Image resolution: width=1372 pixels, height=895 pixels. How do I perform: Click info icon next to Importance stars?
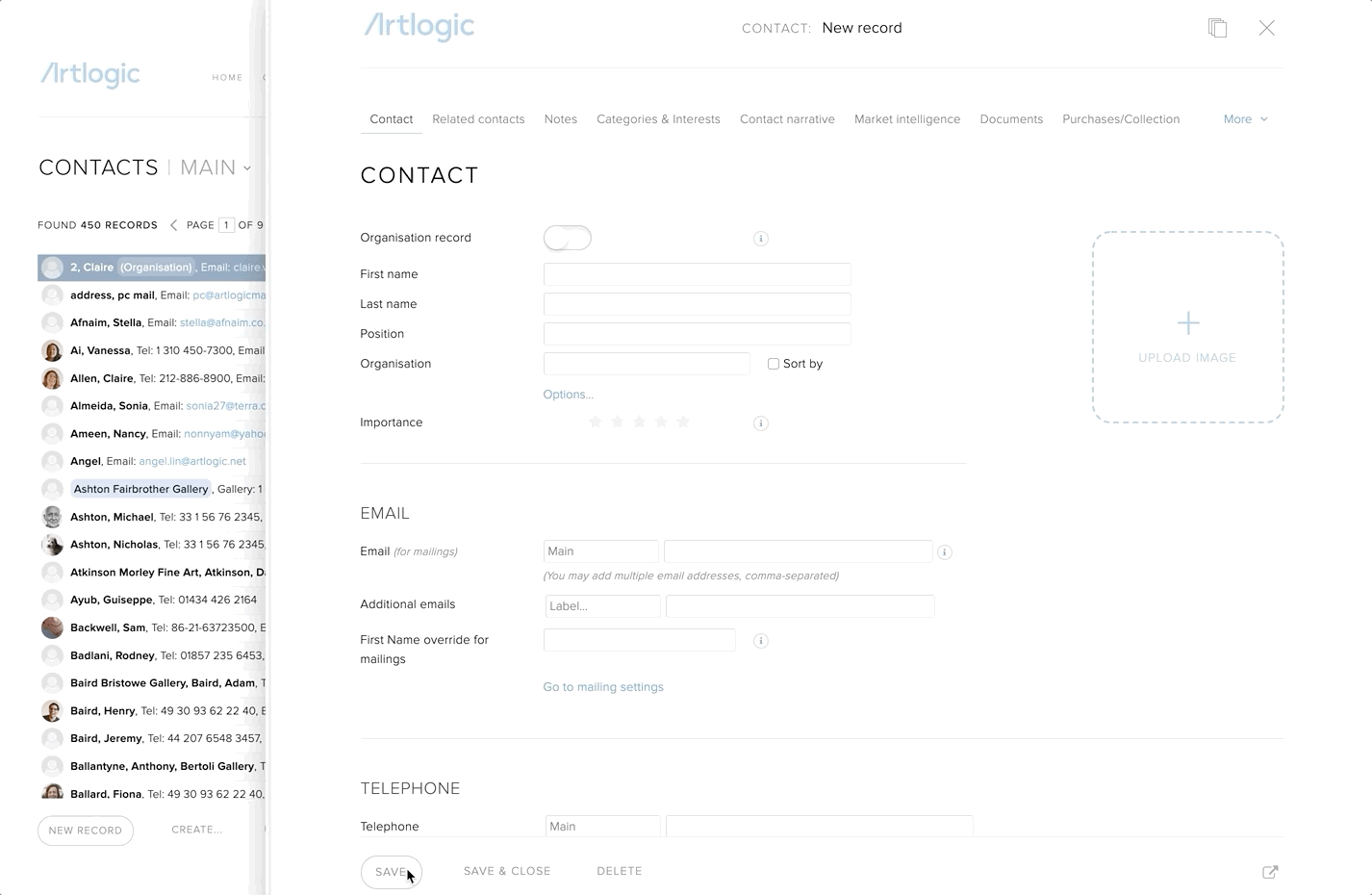tap(761, 423)
